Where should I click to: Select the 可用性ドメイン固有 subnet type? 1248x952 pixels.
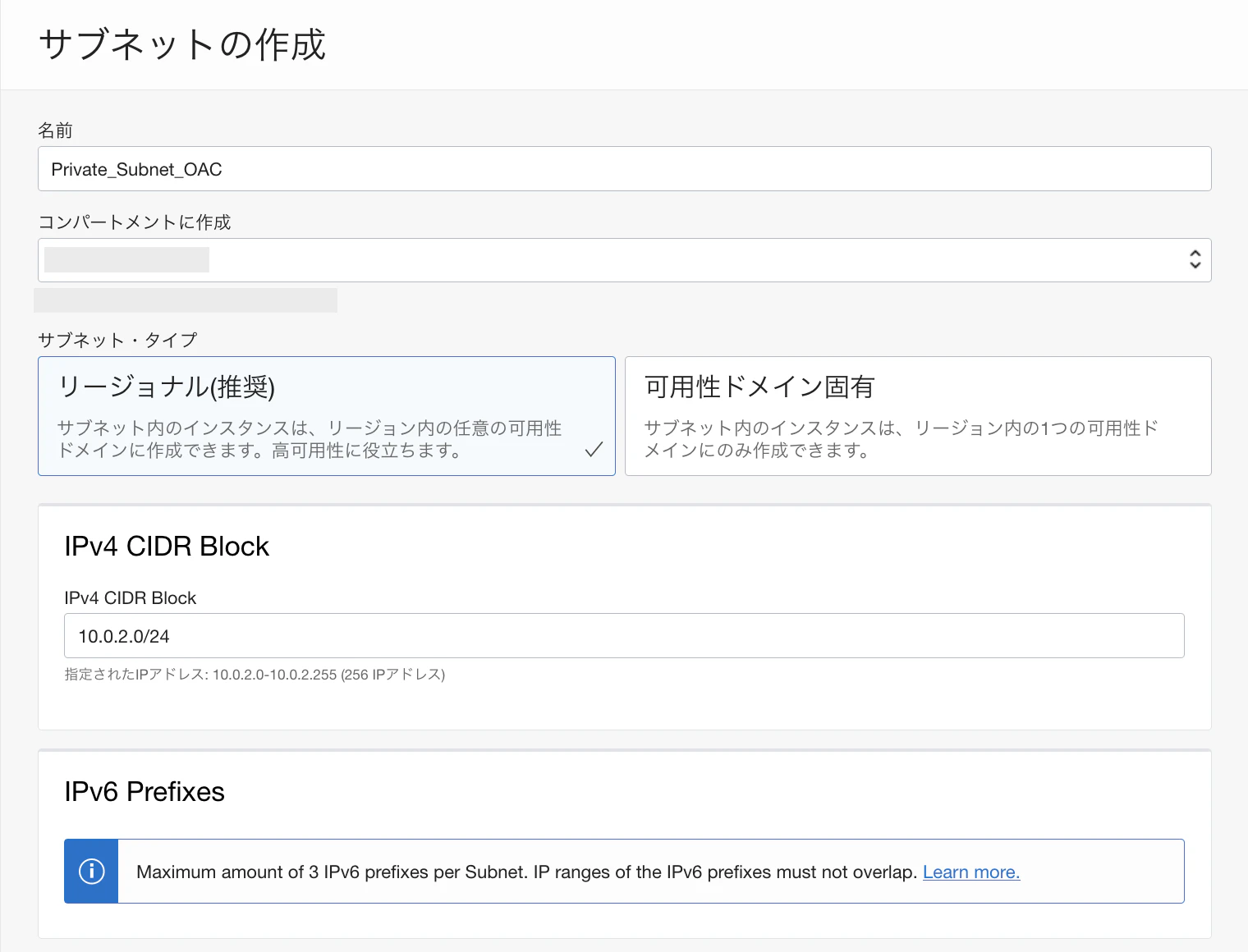coord(918,416)
